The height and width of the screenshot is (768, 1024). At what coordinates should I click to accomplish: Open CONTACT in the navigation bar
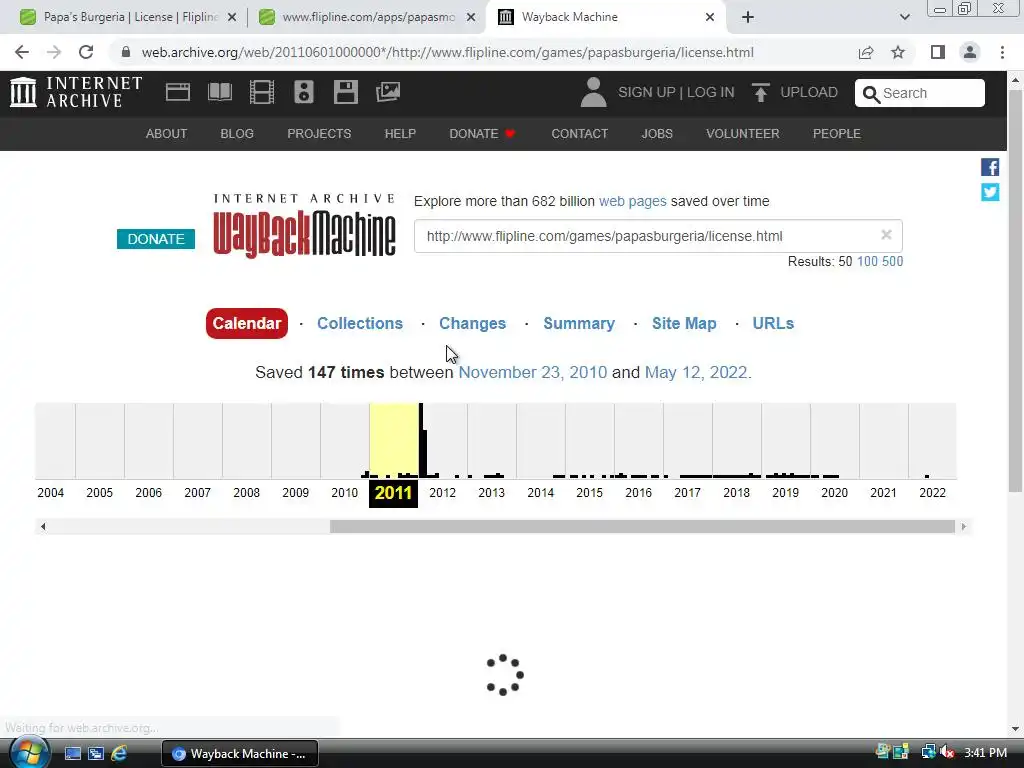click(x=579, y=134)
